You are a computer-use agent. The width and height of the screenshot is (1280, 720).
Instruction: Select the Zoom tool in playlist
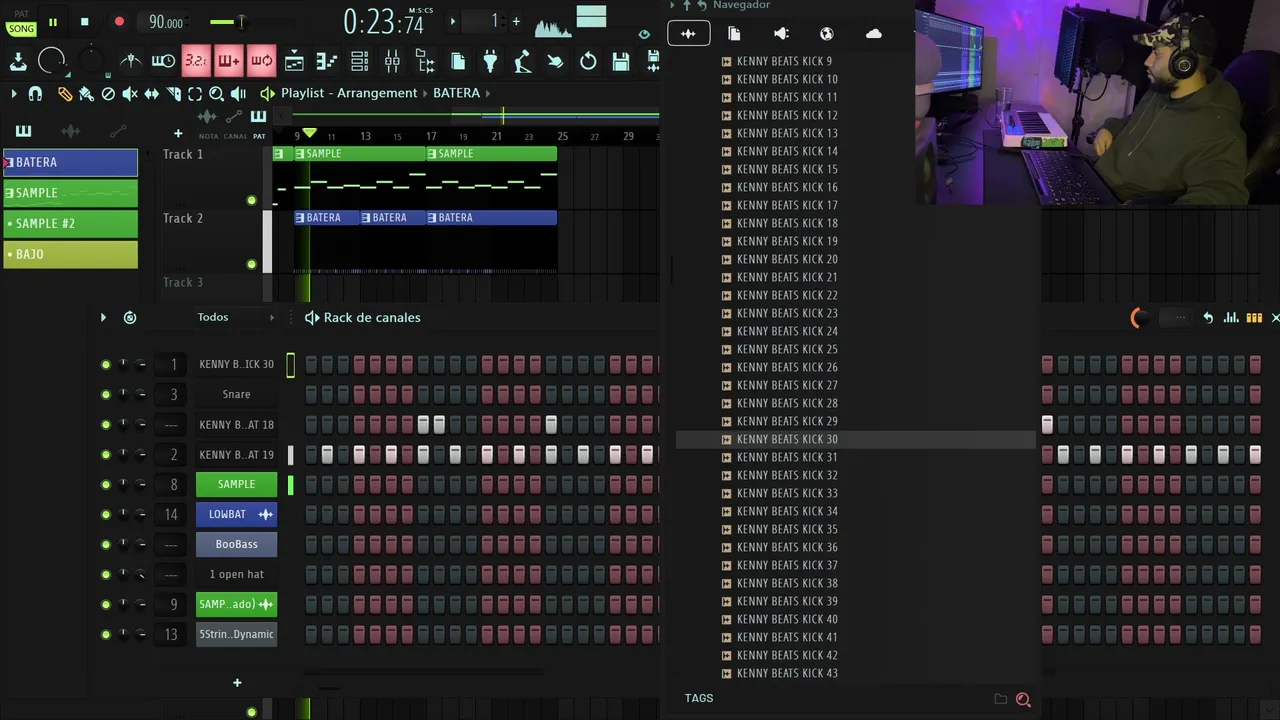(217, 93)
